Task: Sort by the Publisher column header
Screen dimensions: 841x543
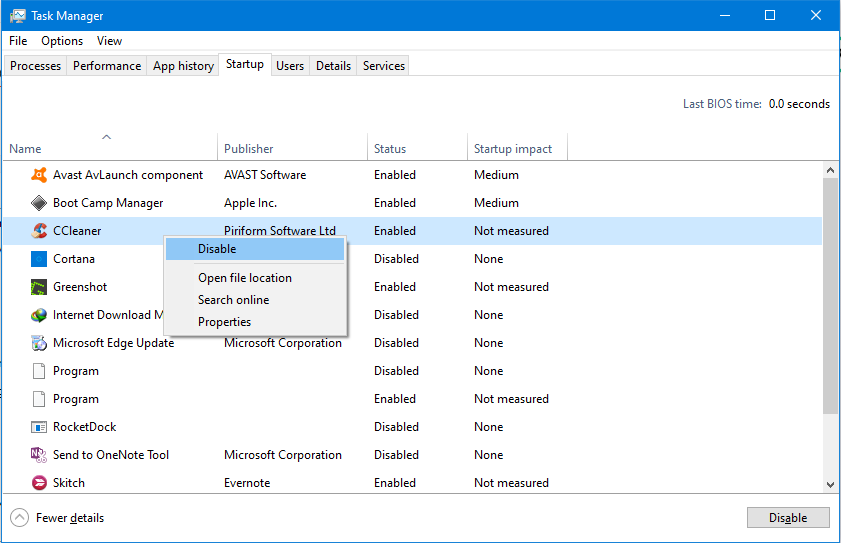Action: [x=292, y=149]
